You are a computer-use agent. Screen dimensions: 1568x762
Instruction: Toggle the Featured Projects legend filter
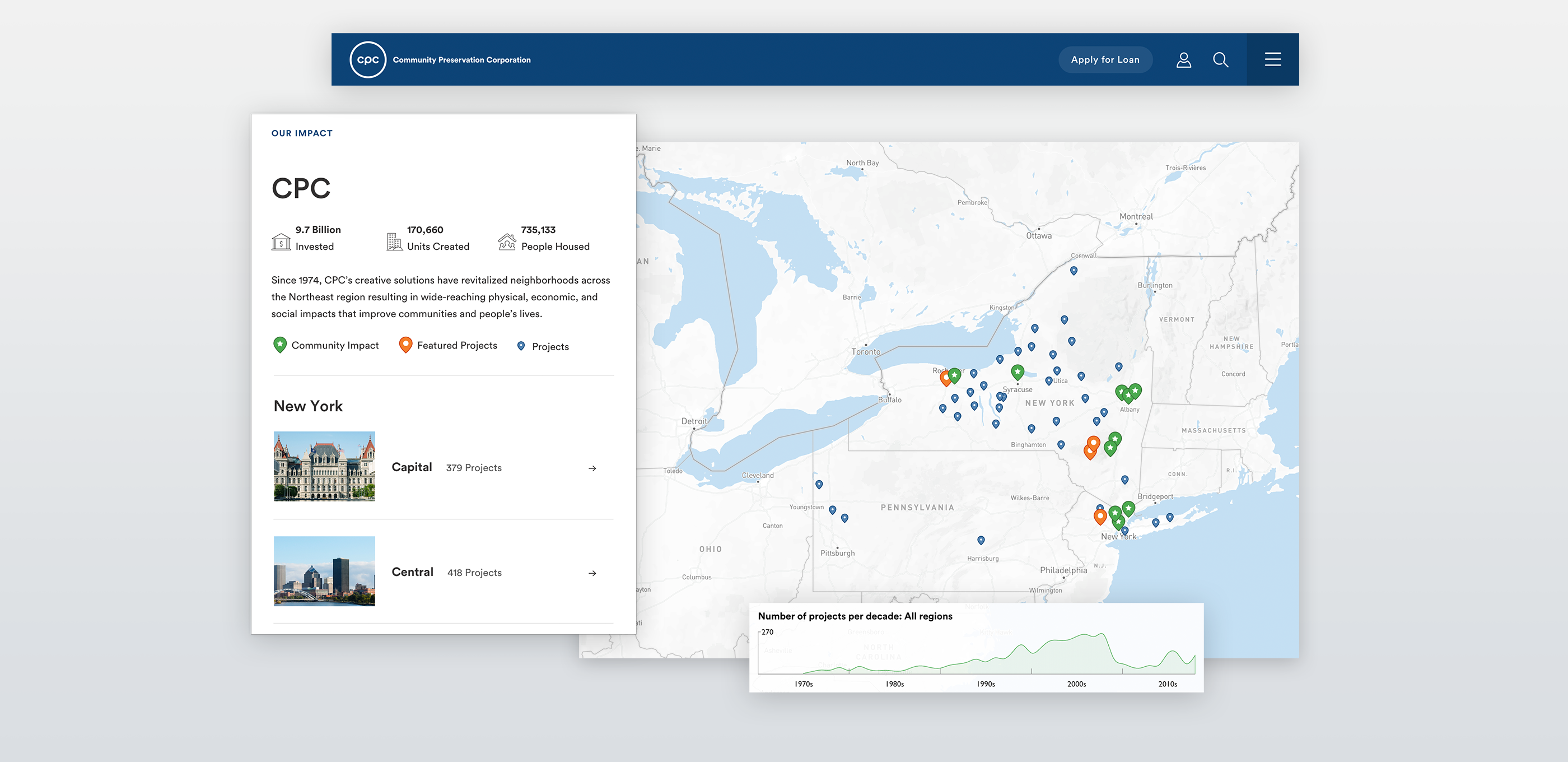click(x=448, y=345)
